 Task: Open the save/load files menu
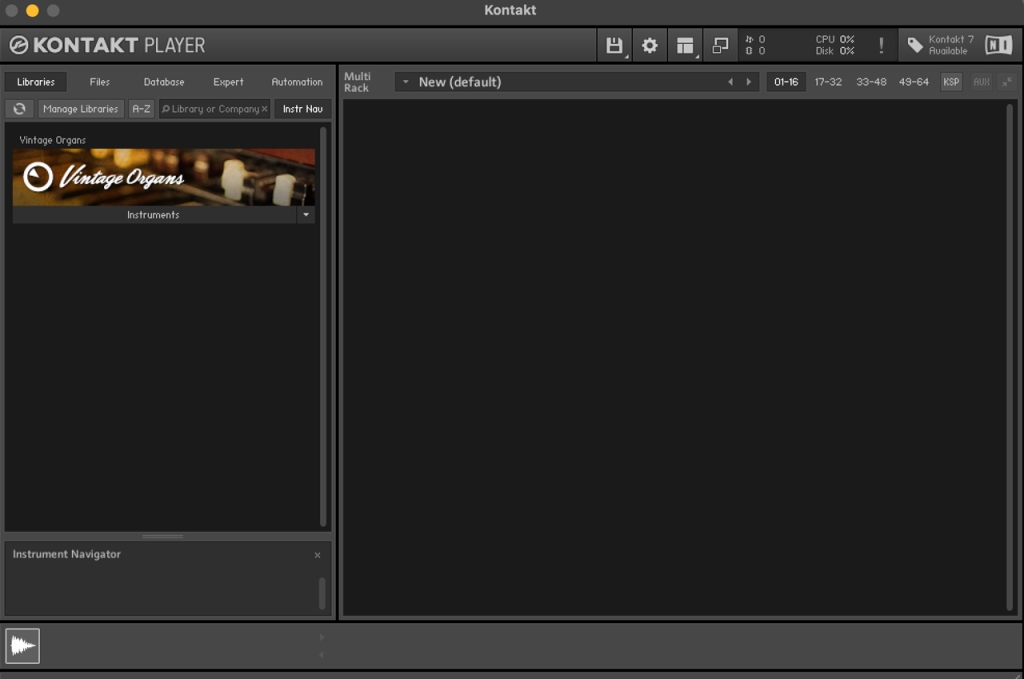tap(614, 45)
